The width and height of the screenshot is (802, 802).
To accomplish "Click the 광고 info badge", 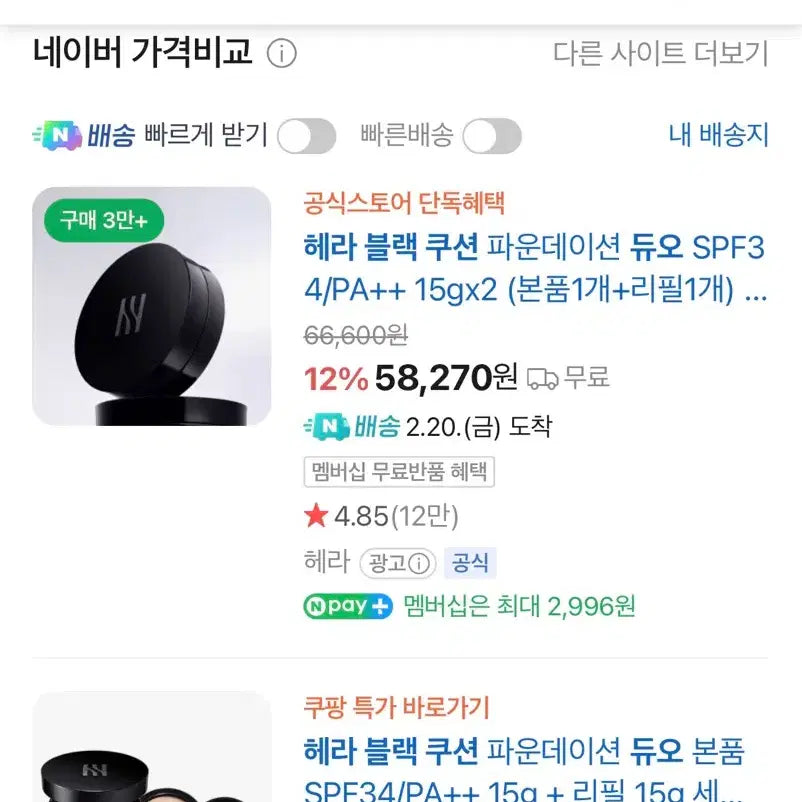I will point(397,563).
